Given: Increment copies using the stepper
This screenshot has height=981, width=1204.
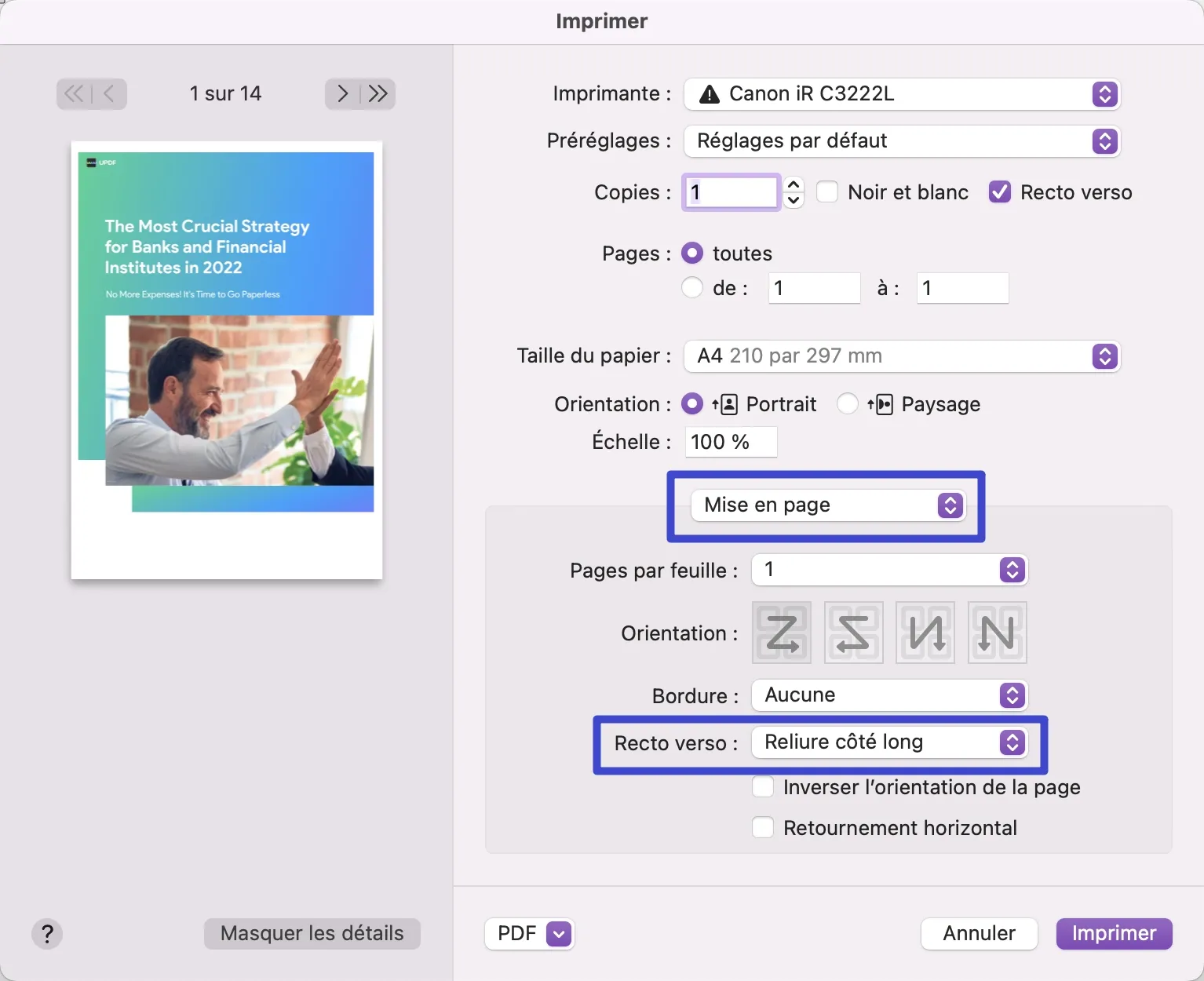Looking at the screenshot, I should click(x=793, y=185).
